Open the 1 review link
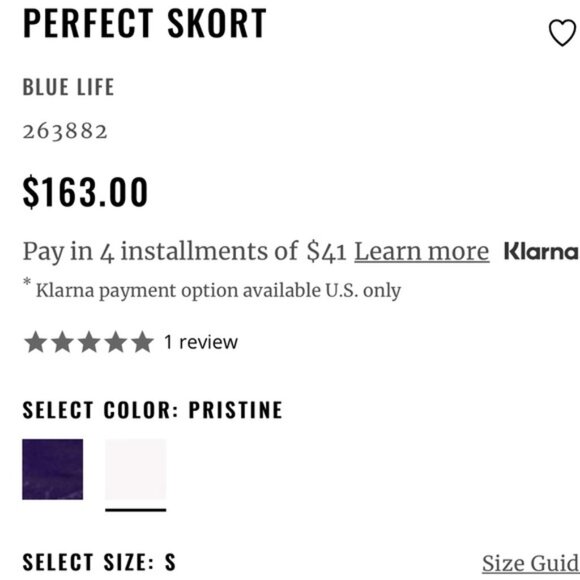The image size is (580, 580). pyautogui.click(x=201, y=342)
